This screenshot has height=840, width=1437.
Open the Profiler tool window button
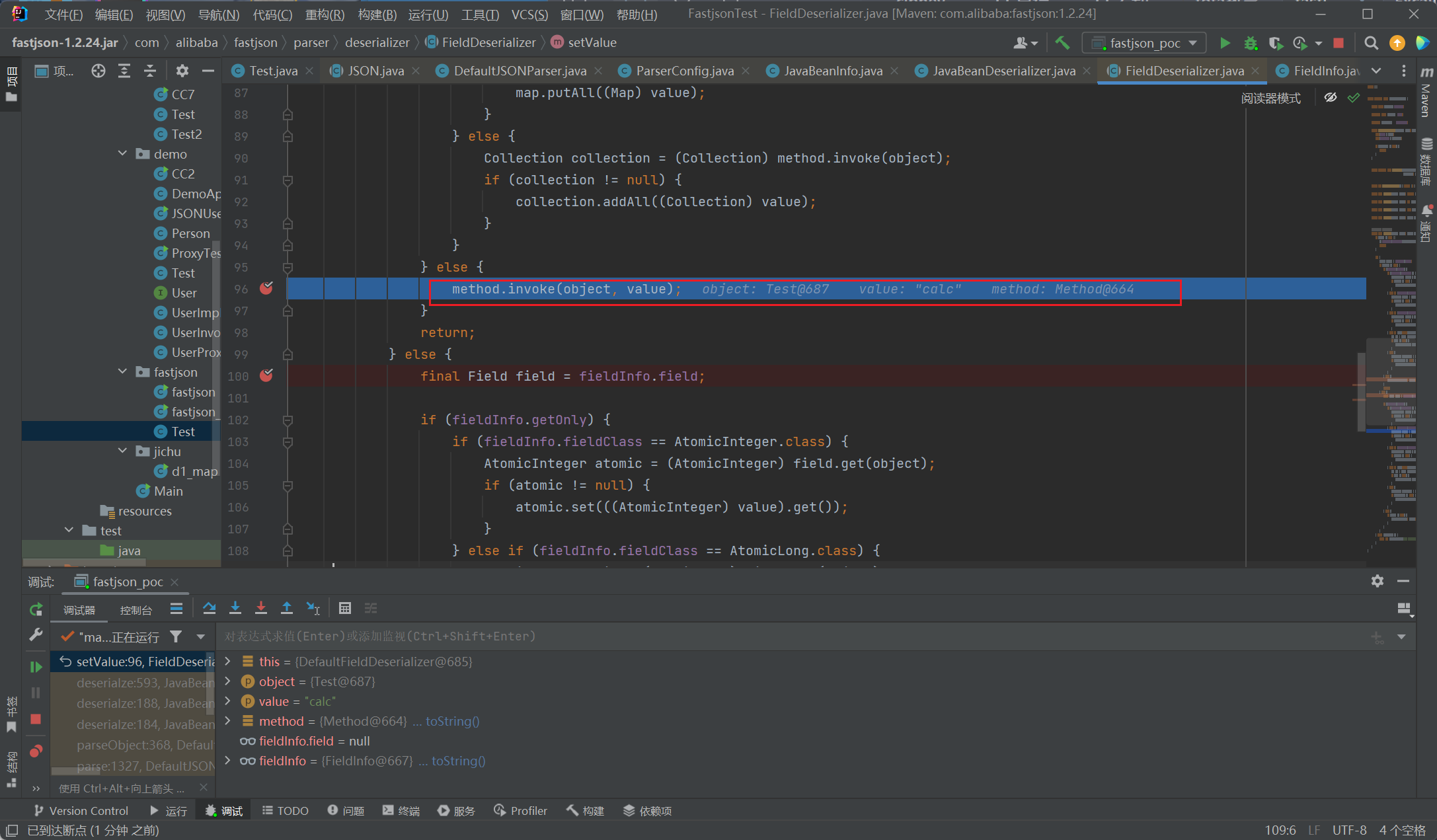pyautogui.click(x=521, y=811)
